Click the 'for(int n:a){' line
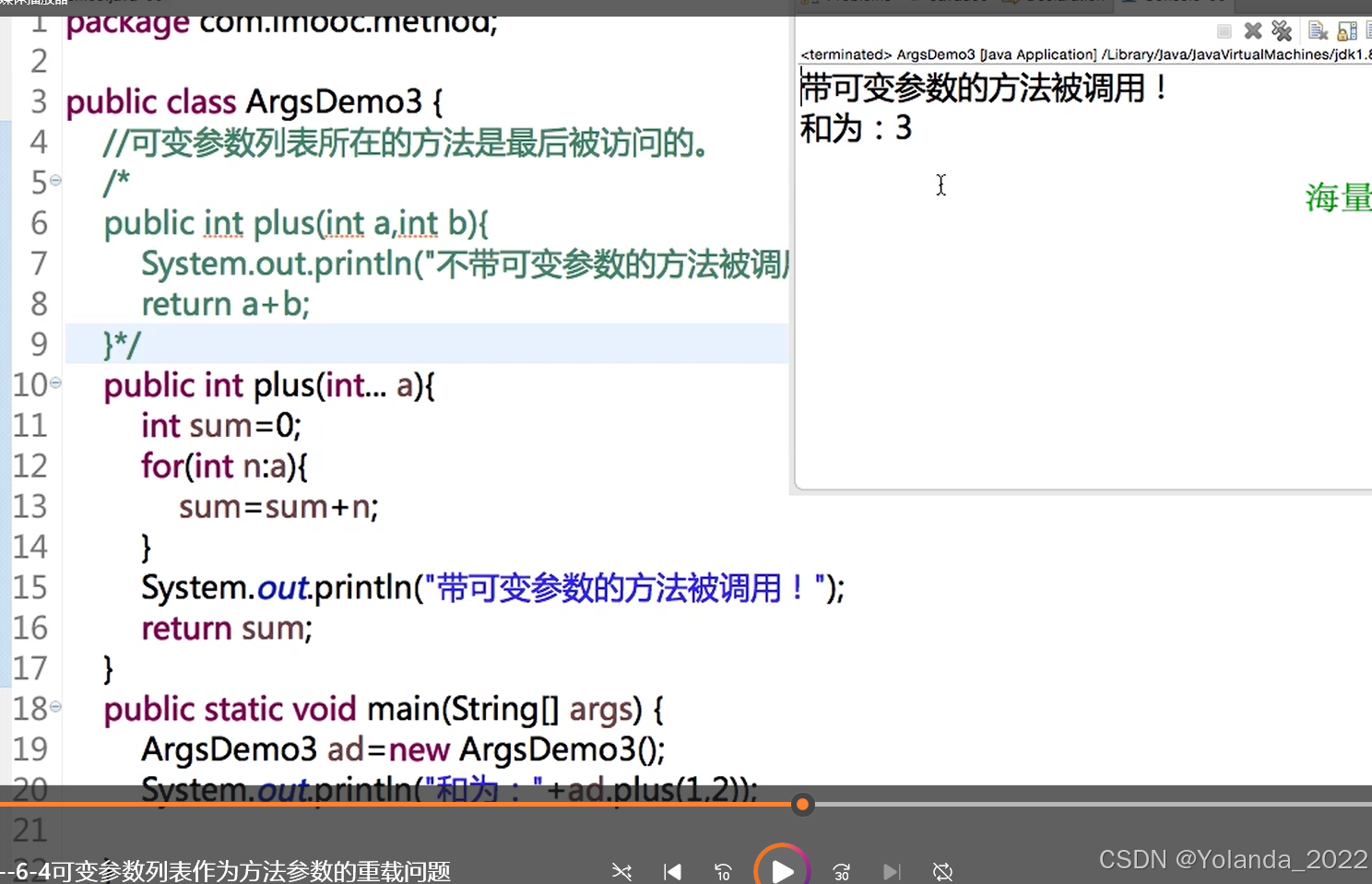This screenshot has height=884, width=1372. point(224,466)
